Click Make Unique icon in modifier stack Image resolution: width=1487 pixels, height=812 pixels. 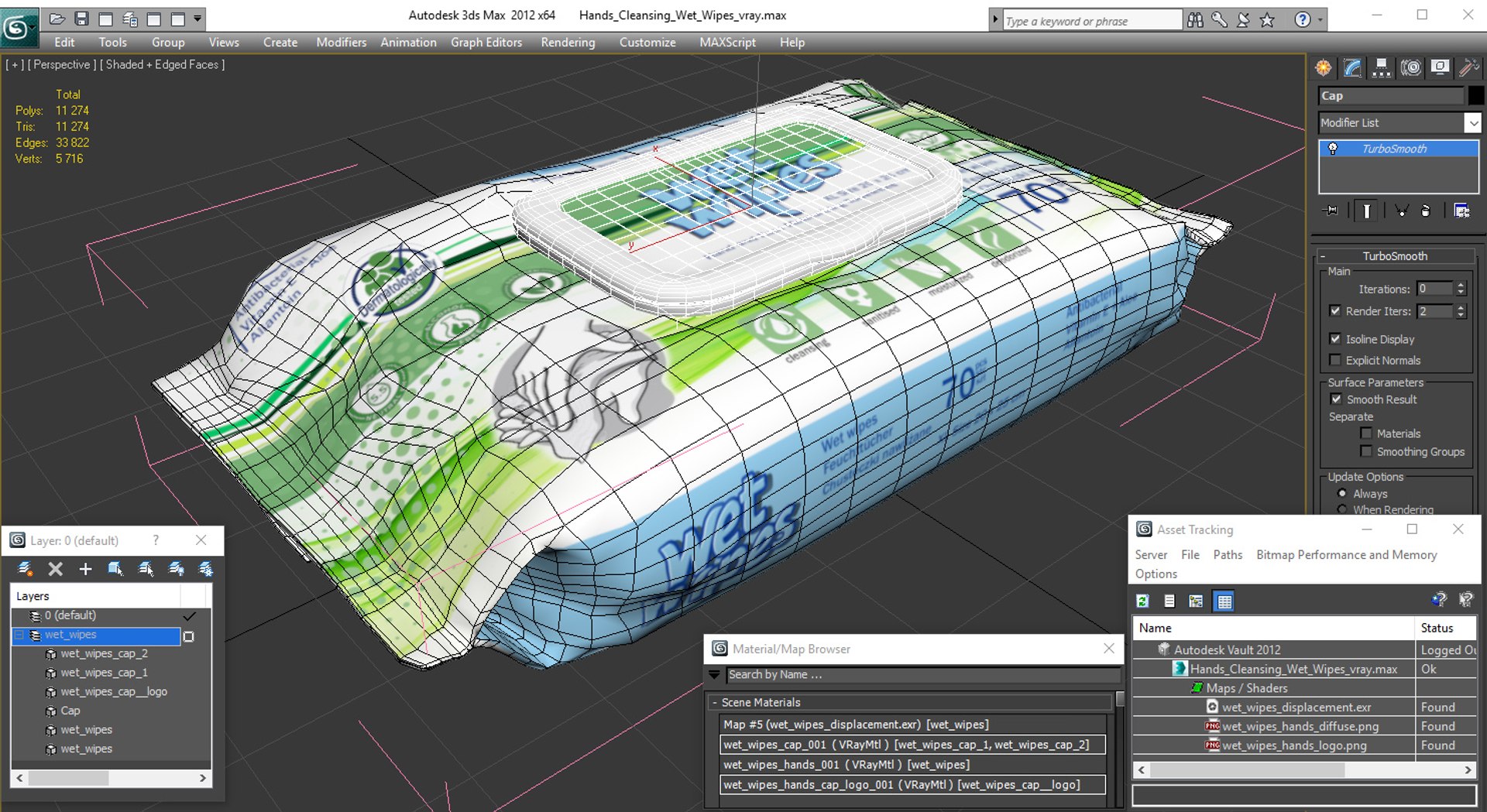click(1401, 211)
